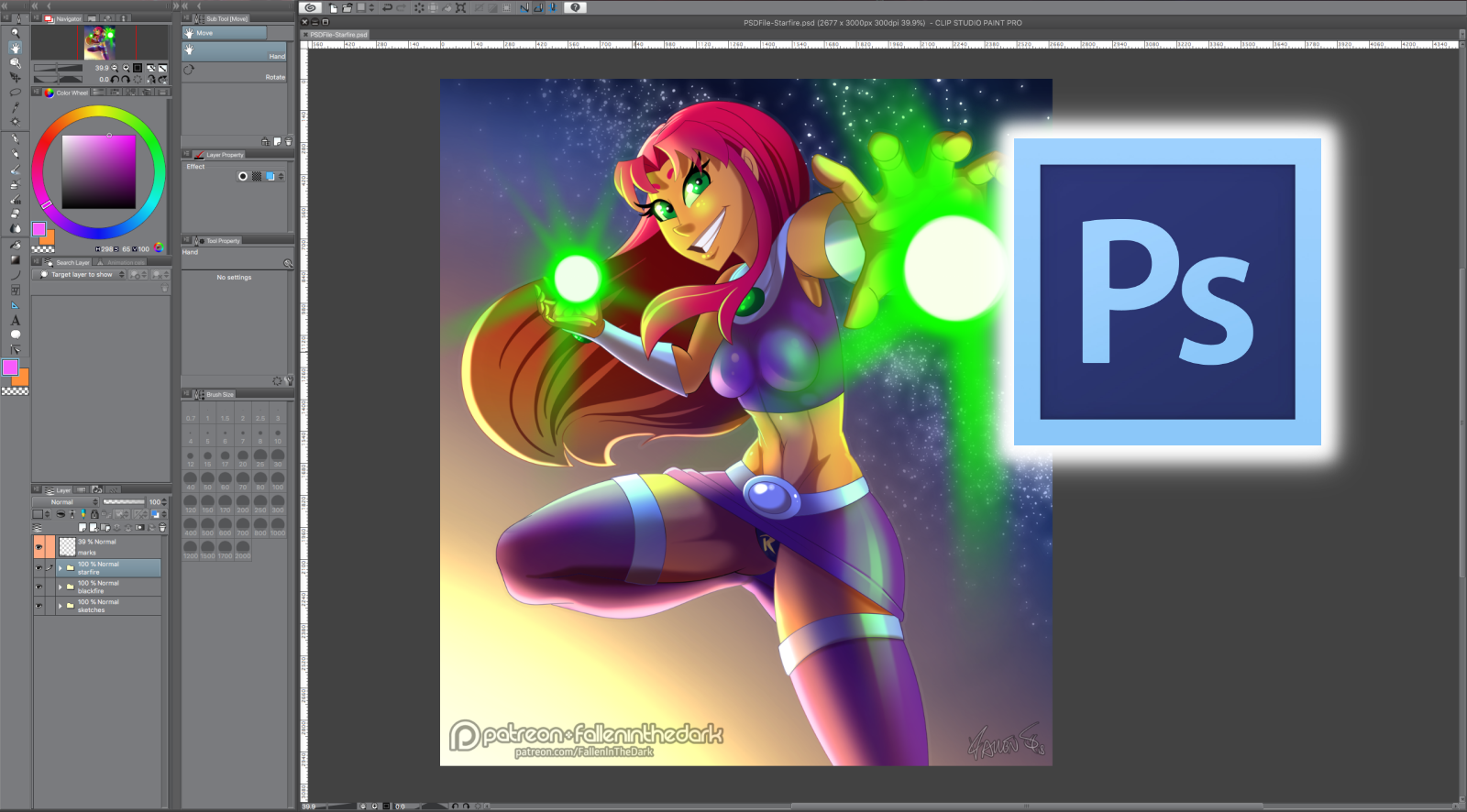1467x812 pixels.
Task: Toggle snap to grid in command bar
Action: [x=553, y=7]
